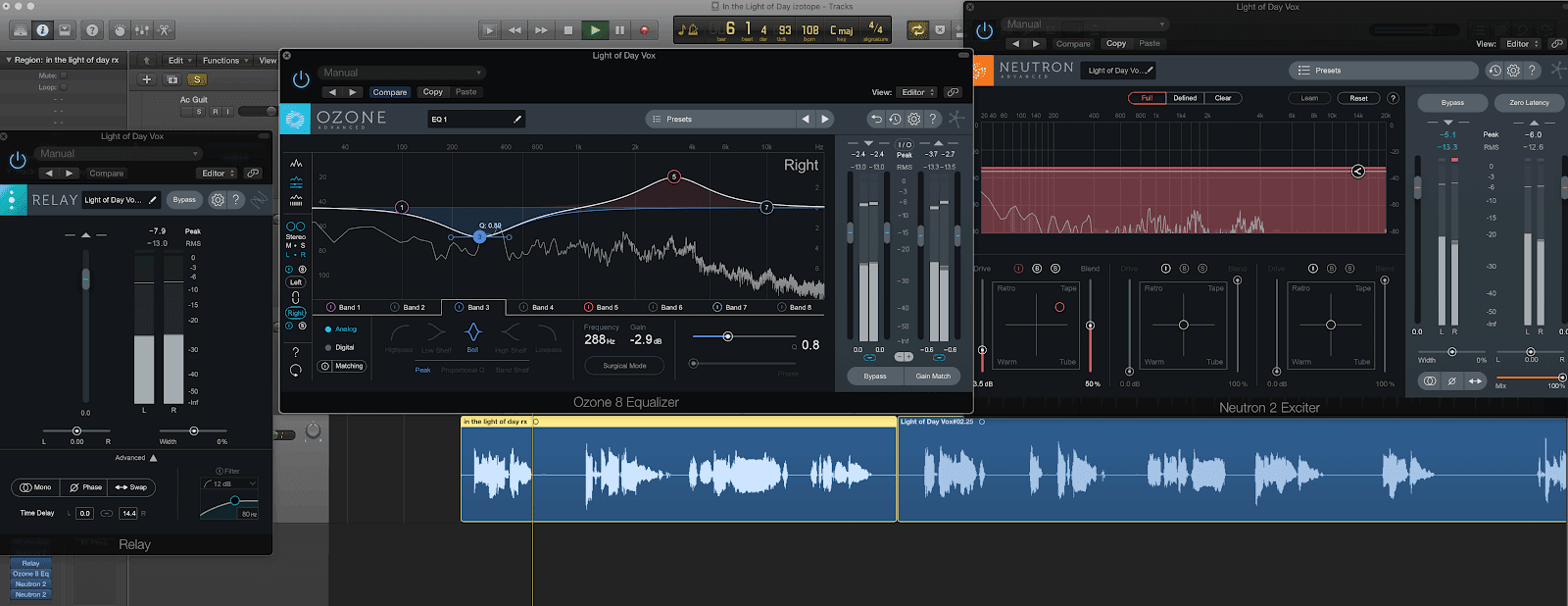Toggle Relay Phase invert button
The image size is (1568, 606).
[x=85, y=487]
